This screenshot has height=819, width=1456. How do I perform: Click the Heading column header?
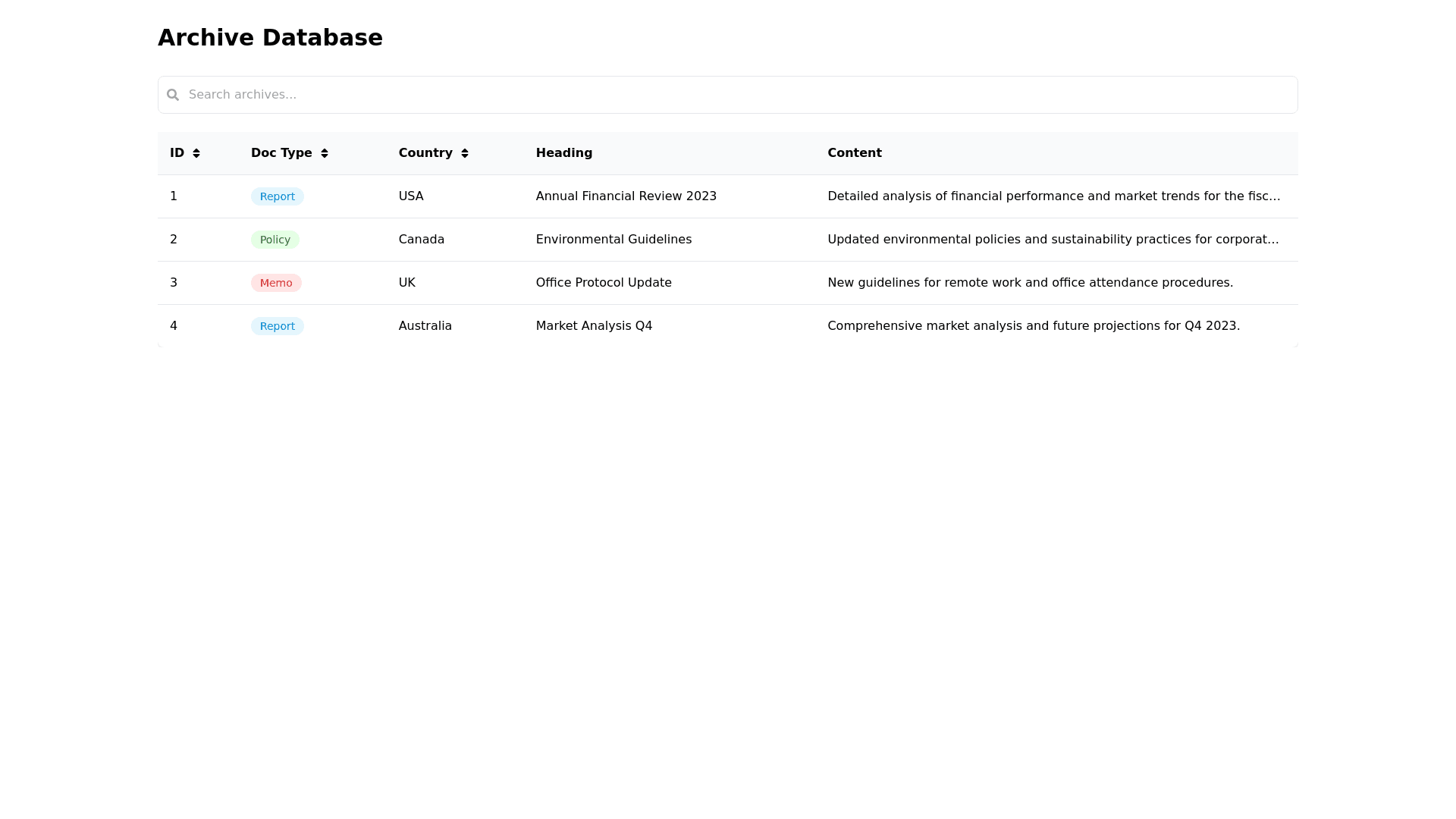[564, 153]
